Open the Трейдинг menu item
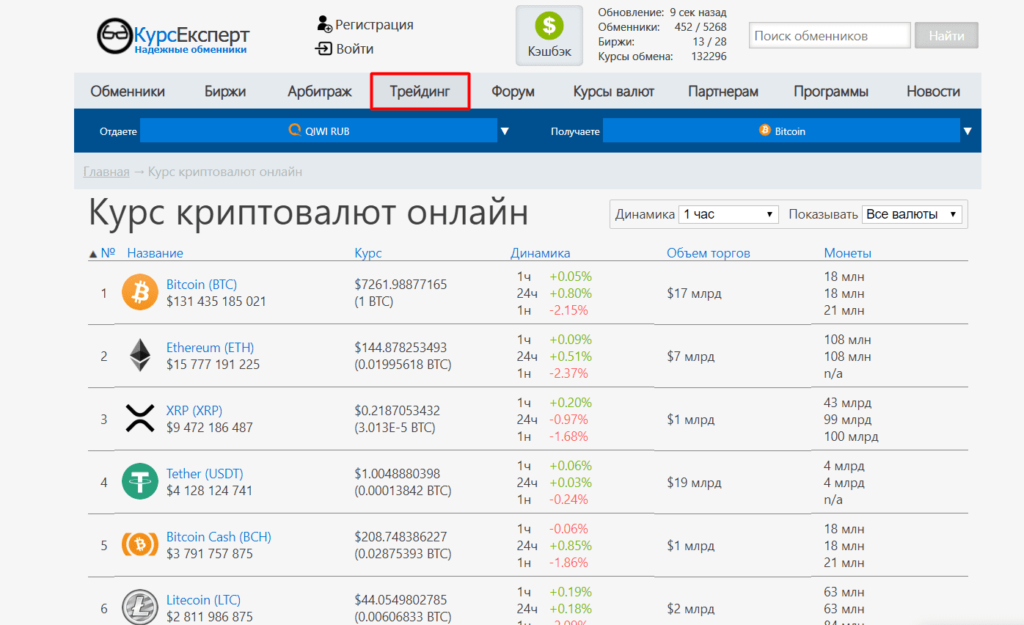The width and height of the screenshot is (1024, 625). (x=420, y=91)
